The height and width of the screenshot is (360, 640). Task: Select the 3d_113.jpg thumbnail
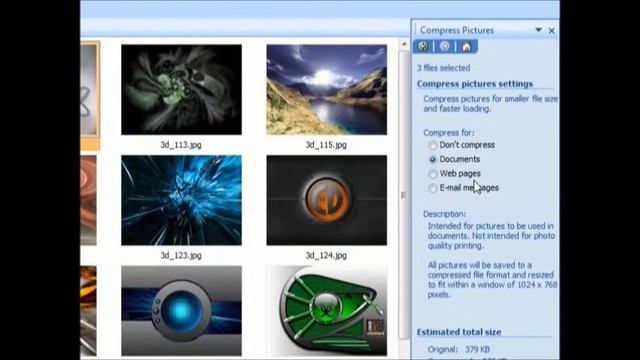click(181, 89)
